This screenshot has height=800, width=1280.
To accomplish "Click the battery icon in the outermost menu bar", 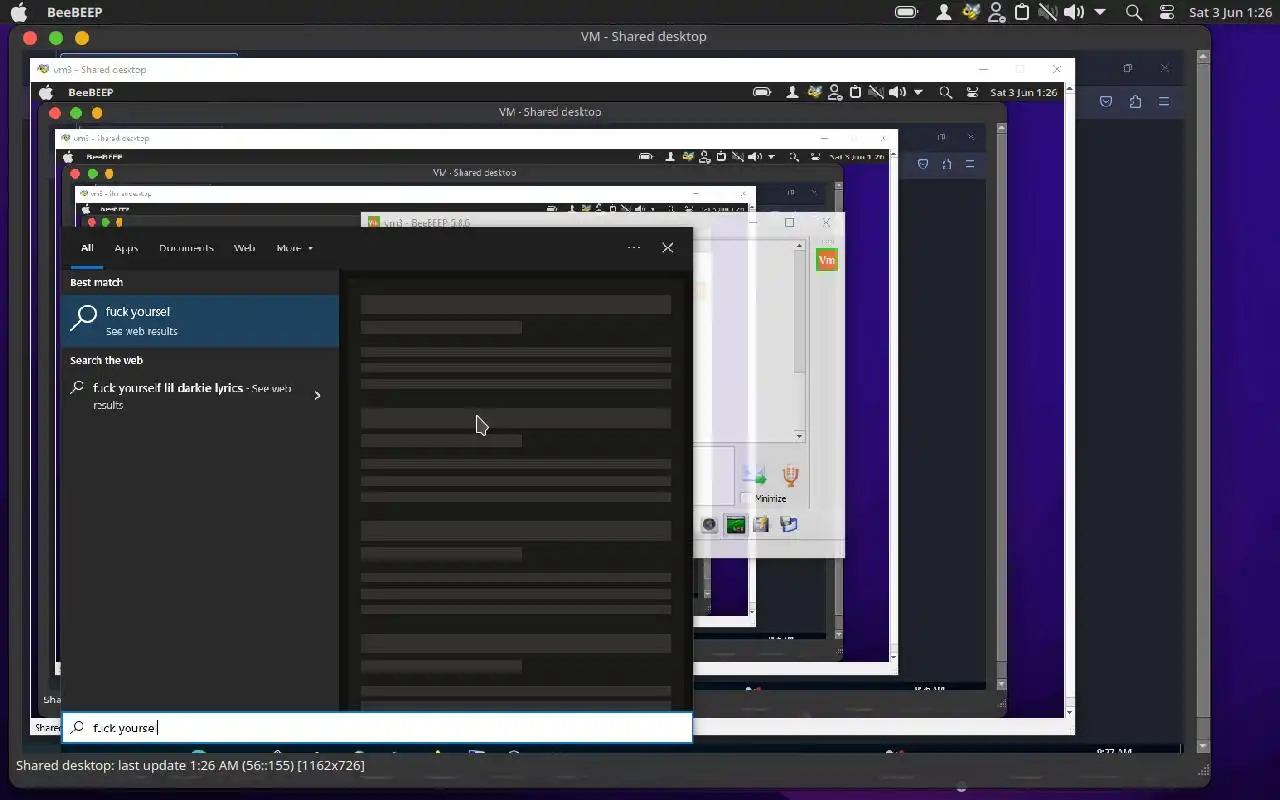I will click(907, 12).
